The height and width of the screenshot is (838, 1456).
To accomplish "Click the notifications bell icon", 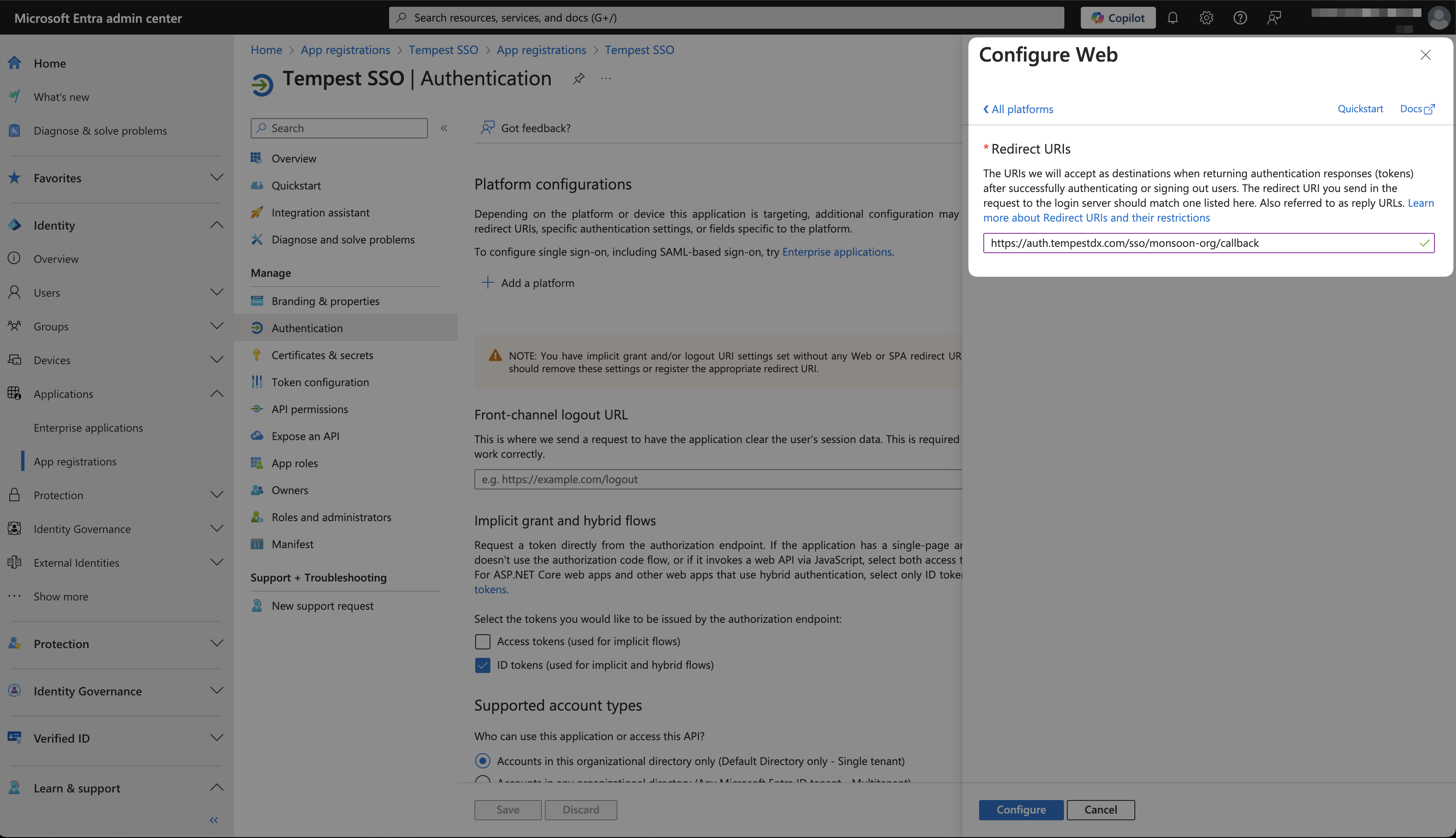I will point(1172,18).
